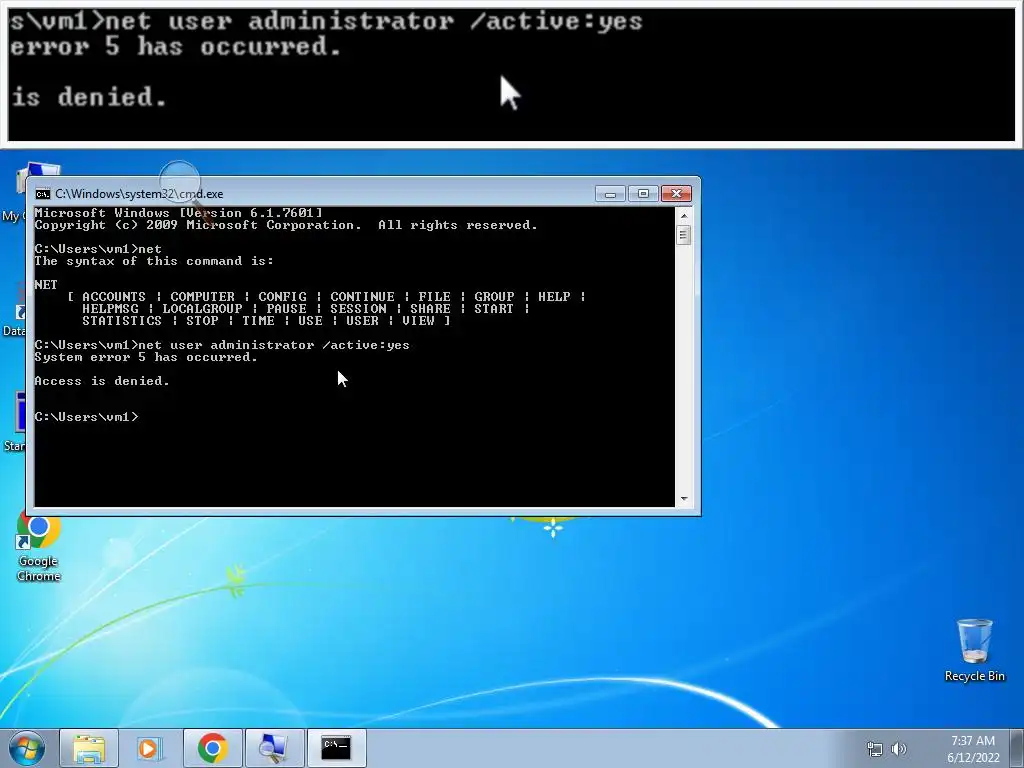The width and height of the screenshot is (1024, 768).
Task: Maximize the cmd.exe window
Action: click(x=643, y=194)
